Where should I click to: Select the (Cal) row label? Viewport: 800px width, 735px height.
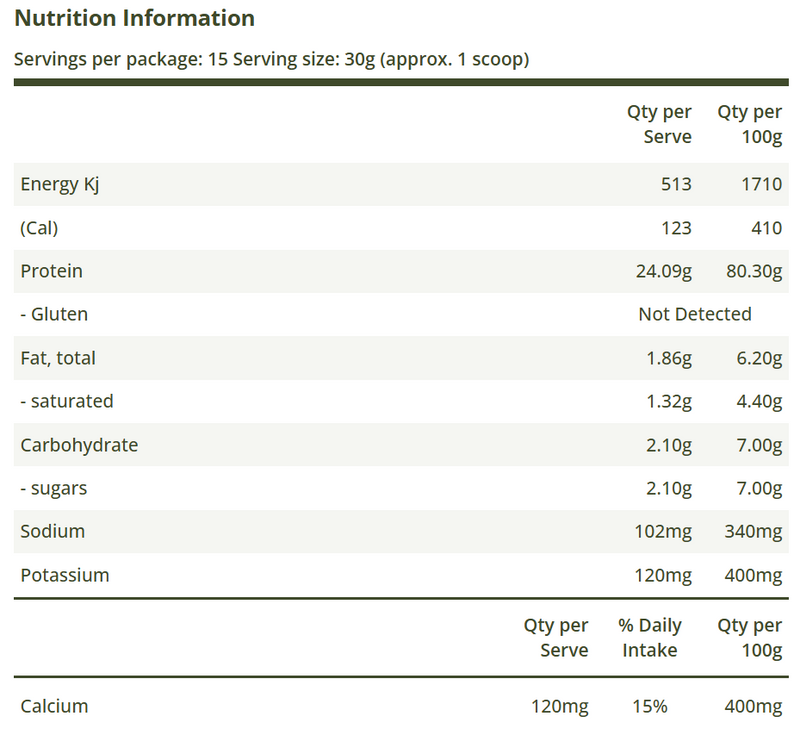pos(40,228)
